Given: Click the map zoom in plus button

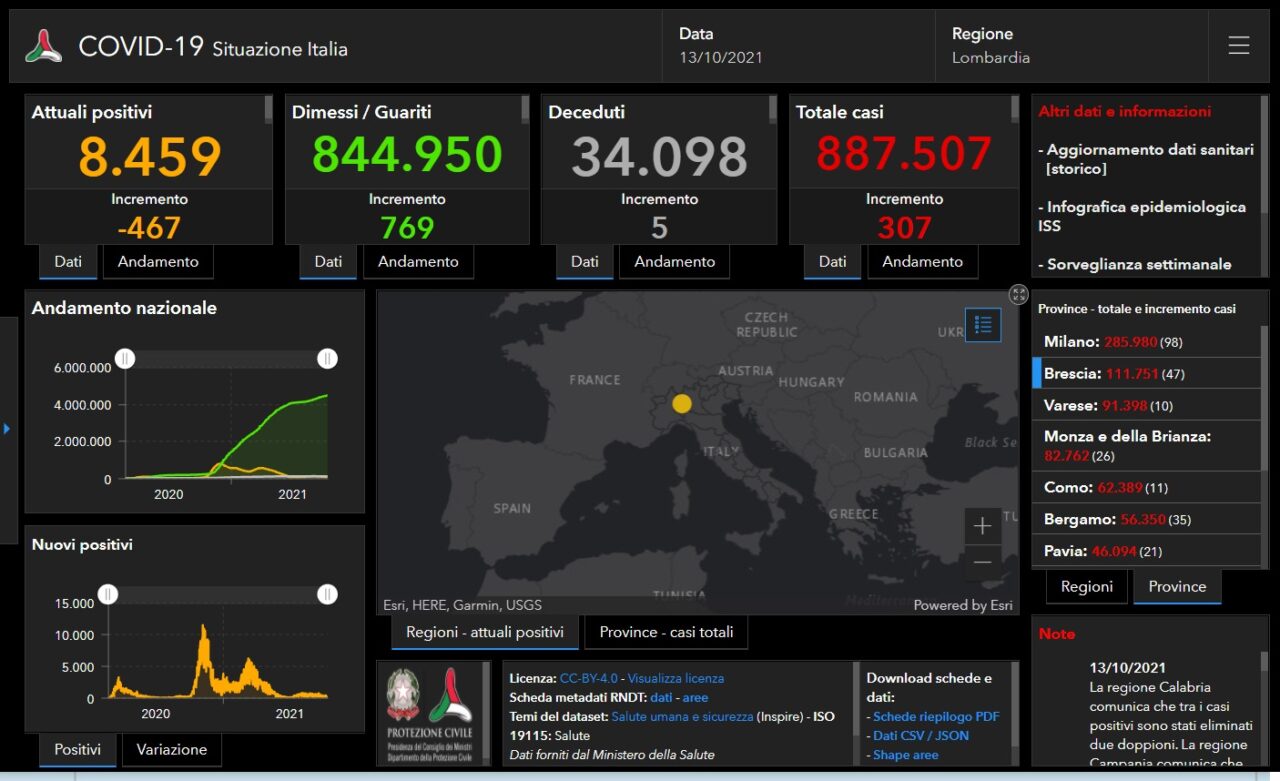Looking at the screenshot, I should pos(982,526).
